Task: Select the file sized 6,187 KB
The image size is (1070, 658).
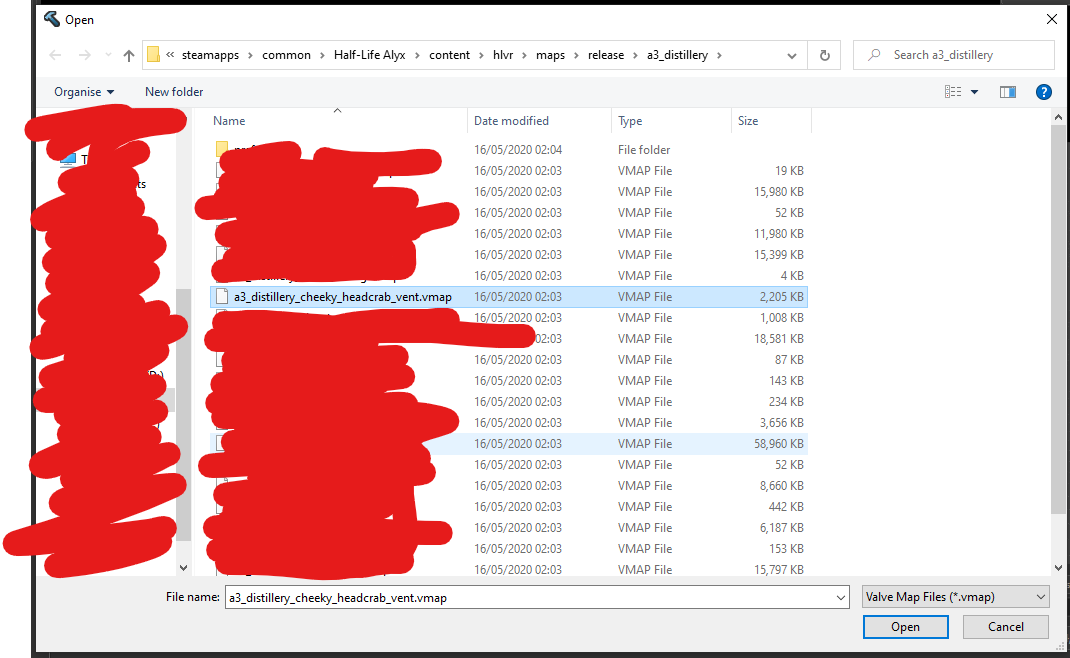Action: 509,528
